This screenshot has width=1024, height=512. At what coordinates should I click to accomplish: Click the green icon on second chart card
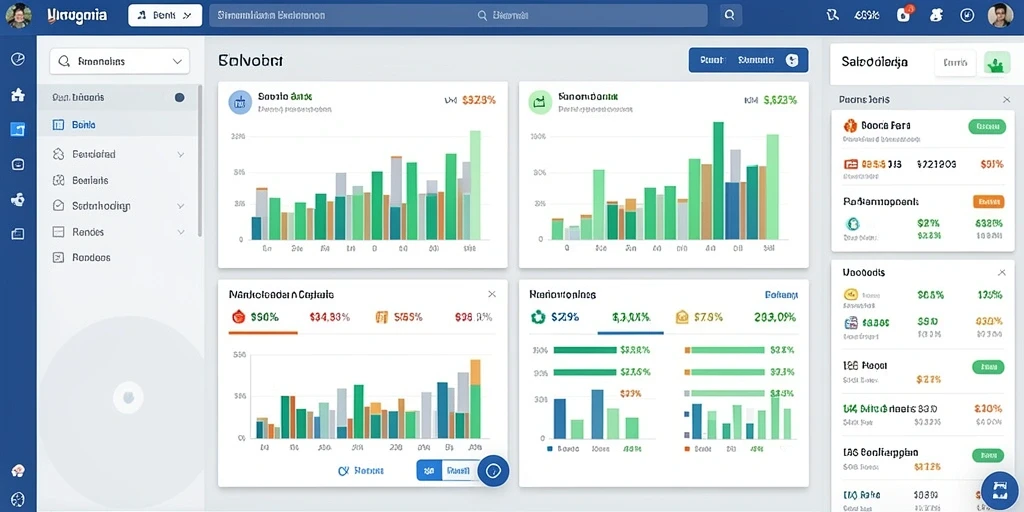tap(539, 102)
